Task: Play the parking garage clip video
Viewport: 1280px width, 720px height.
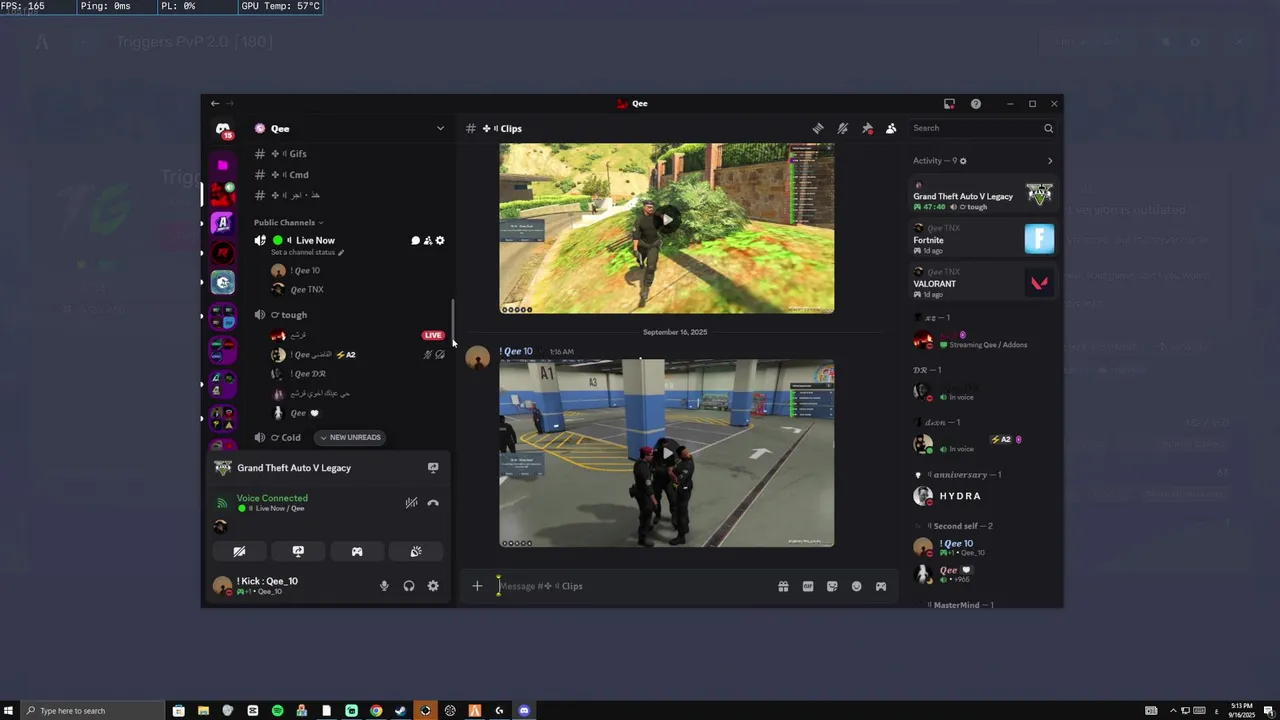Action: [x=667, y=453]
